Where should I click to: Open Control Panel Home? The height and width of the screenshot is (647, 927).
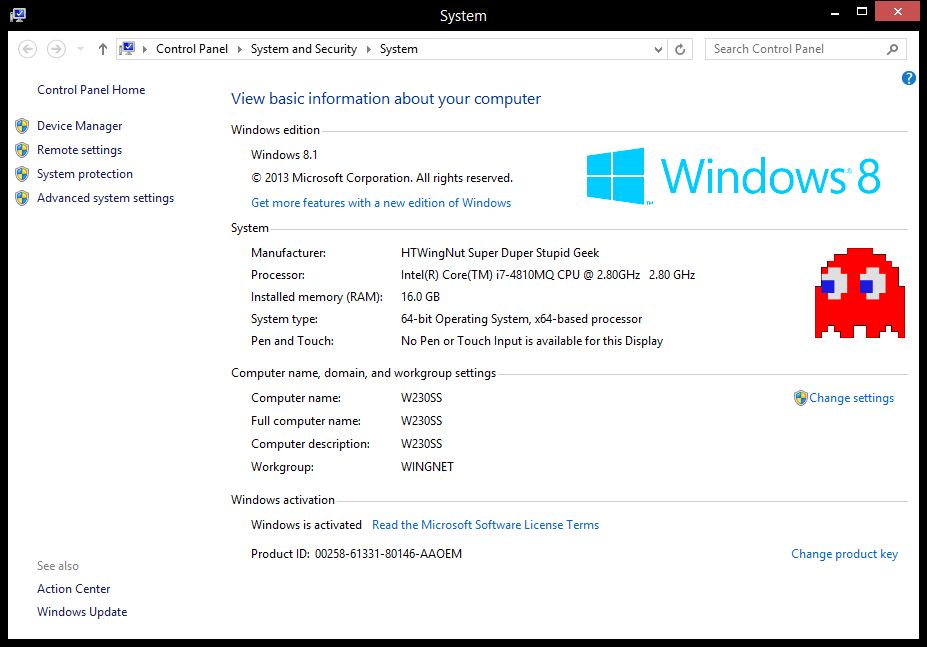click(91, 90)
